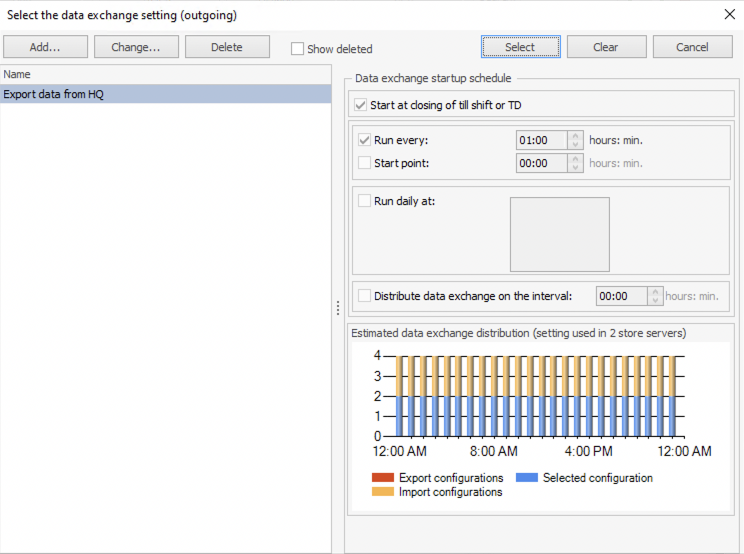Click the Clear button

pyautogui.click(x=606, y=47)
